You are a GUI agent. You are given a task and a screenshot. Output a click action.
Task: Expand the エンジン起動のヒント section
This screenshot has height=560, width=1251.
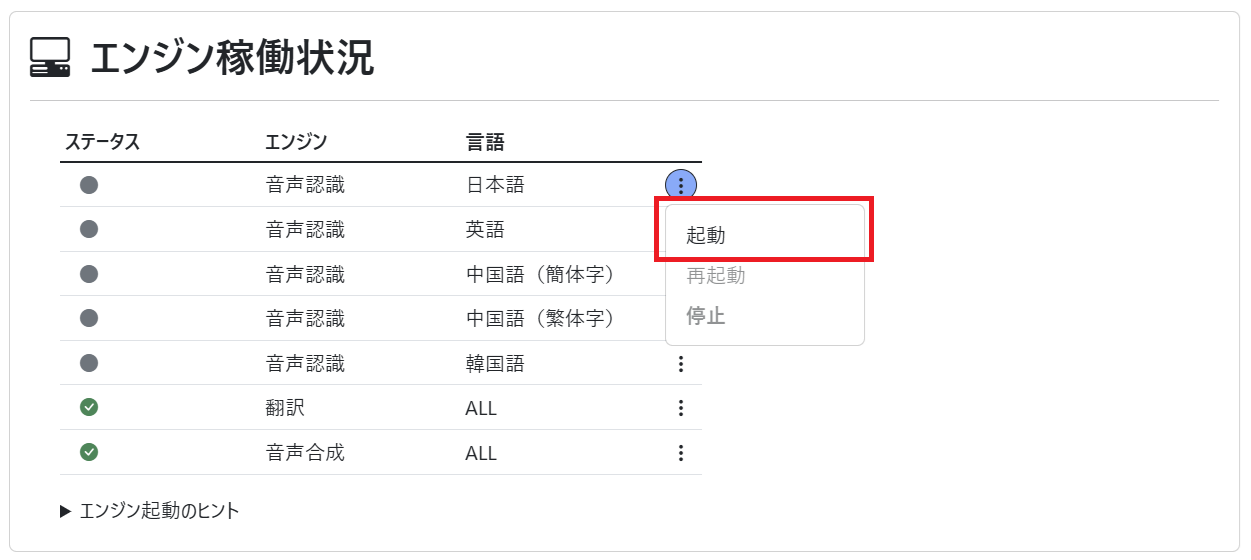point(150,511)
